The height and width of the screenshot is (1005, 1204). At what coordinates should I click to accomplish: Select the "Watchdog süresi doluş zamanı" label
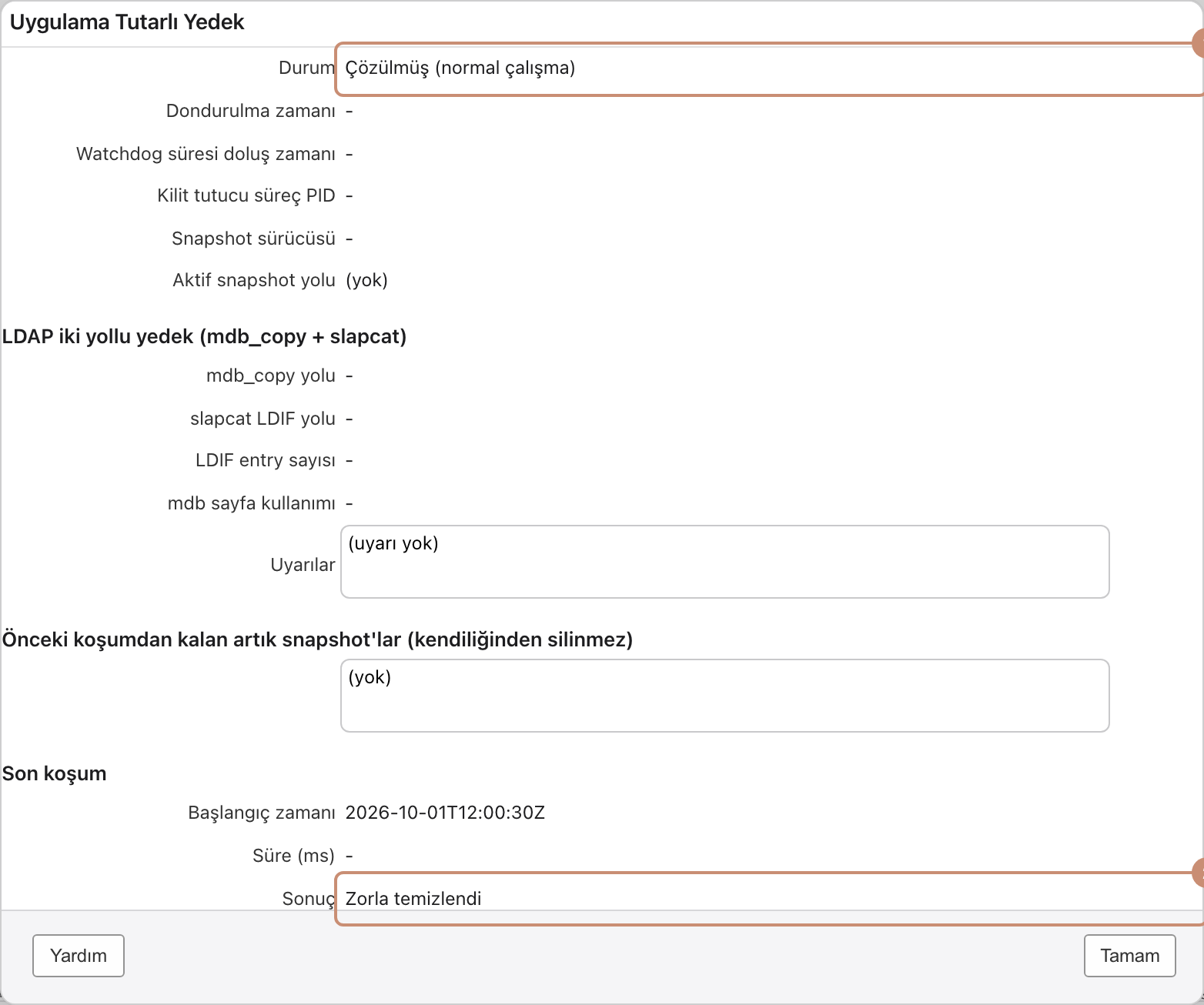[x=206, y=154]
